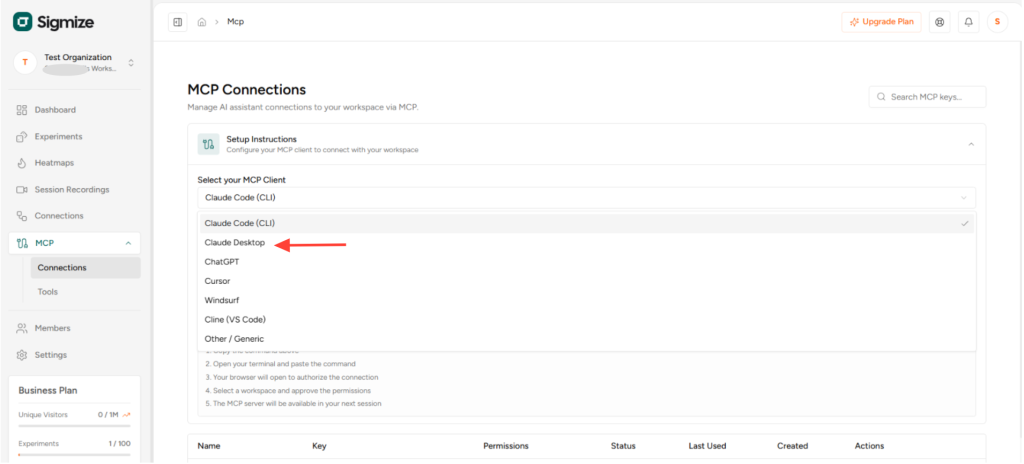Click the Created column header
This screenshot has height=464, width=1024.
click(792, 446)
